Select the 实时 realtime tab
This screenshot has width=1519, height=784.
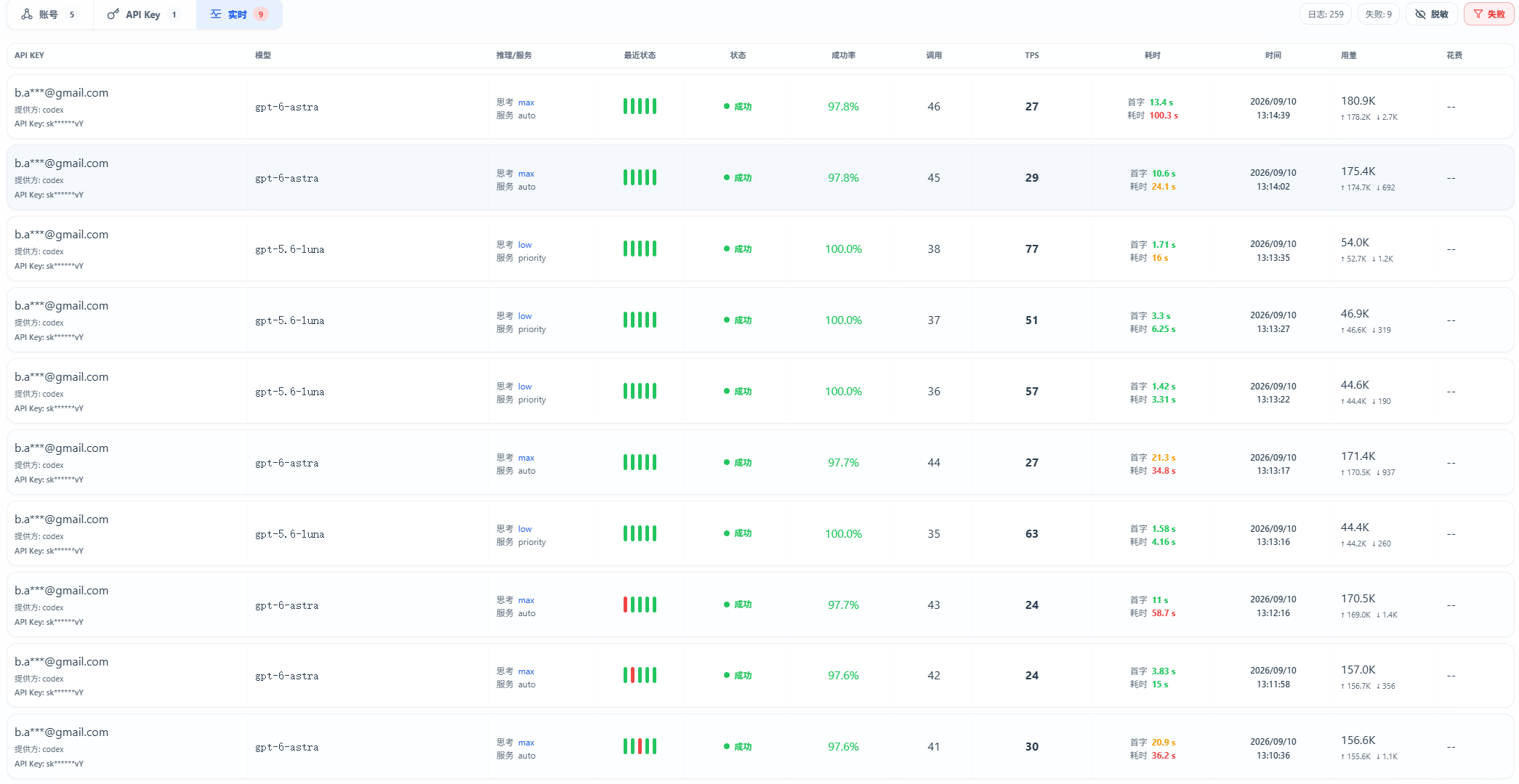point(239,15)
